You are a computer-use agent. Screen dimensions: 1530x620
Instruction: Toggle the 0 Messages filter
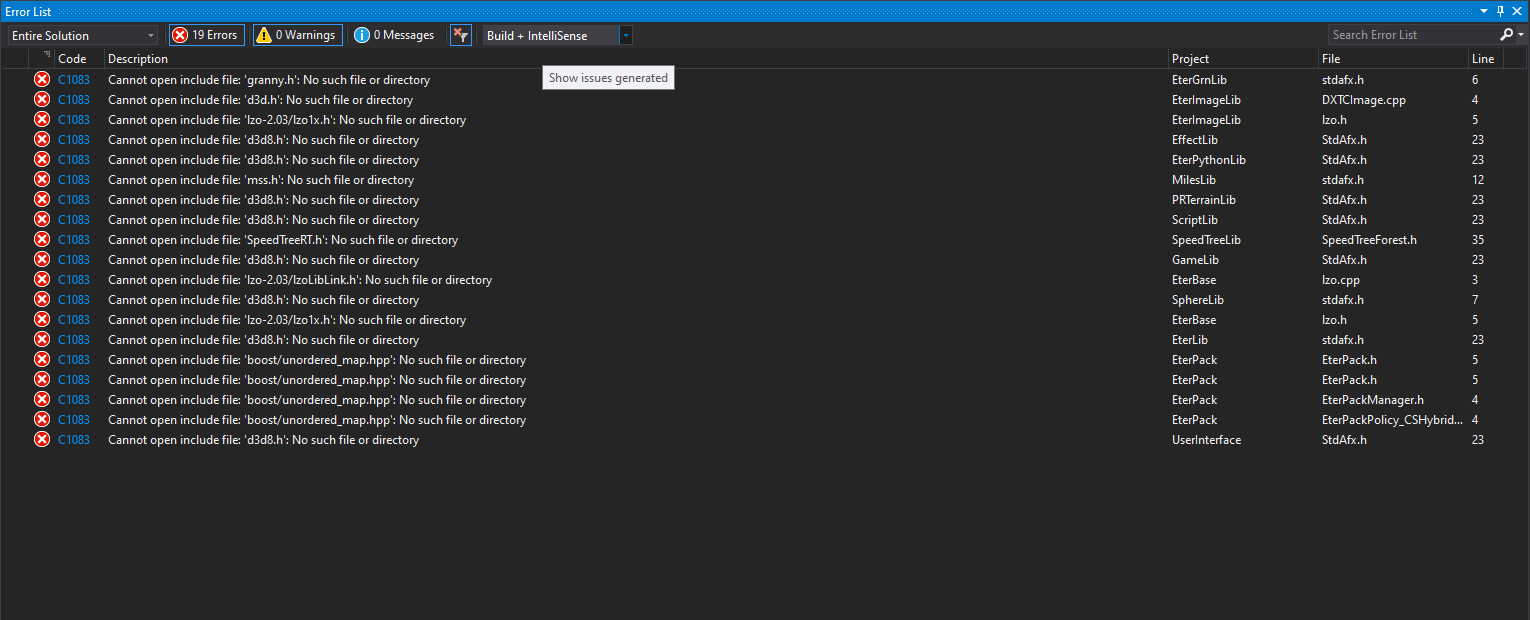[395, 35]
